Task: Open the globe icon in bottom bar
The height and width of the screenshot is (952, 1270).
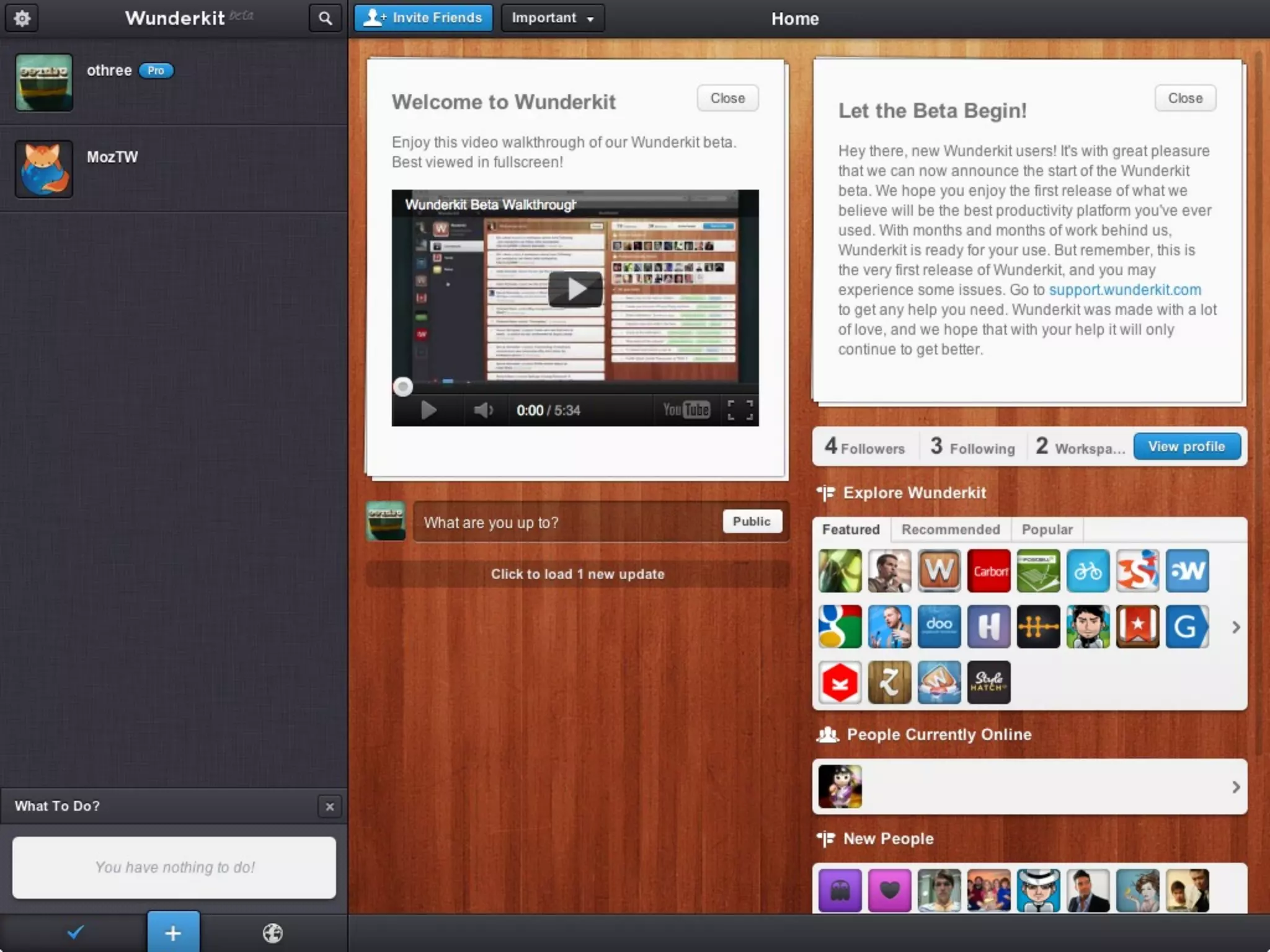Action: click(x=272, y=932)
